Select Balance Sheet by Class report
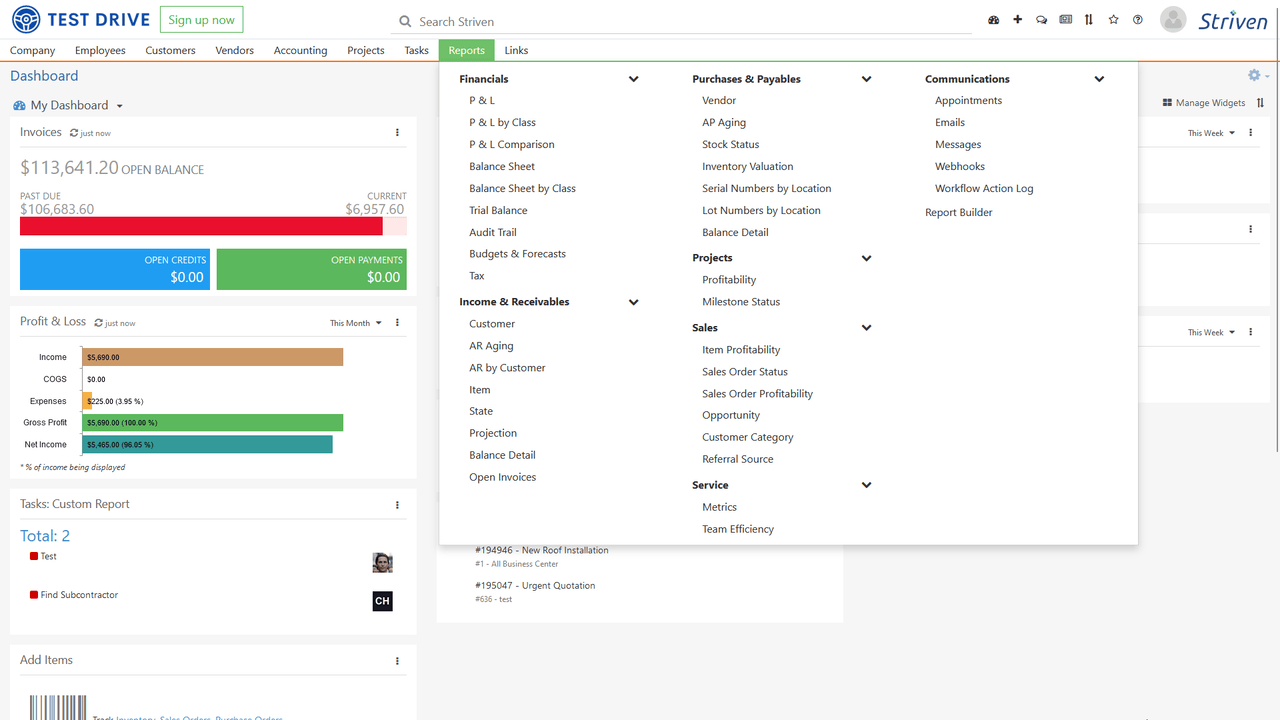The width and height of the screenshot is (1280, 720). pos(522,188)
